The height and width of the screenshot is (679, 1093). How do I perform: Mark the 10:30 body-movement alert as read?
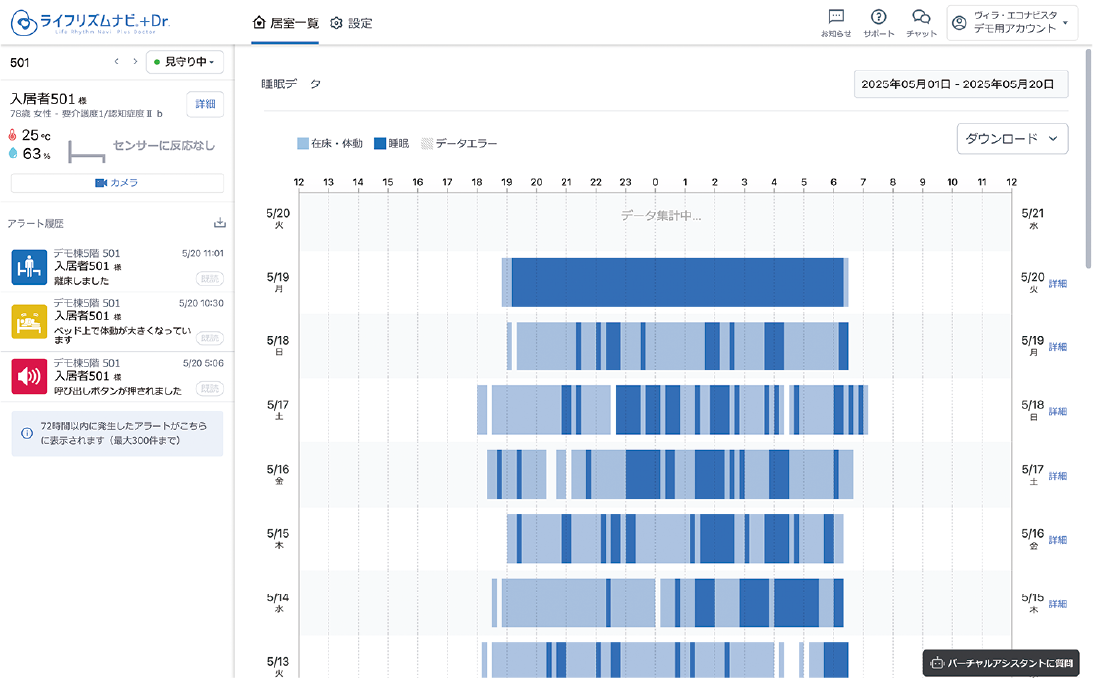pyautogui.click(x=209, y=338)
